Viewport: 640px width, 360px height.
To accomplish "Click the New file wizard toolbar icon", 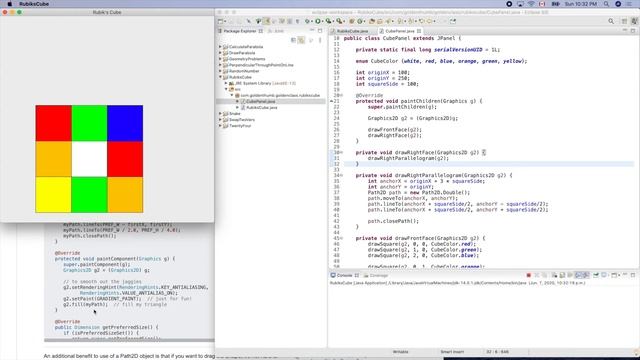I will tap(220, 21).
